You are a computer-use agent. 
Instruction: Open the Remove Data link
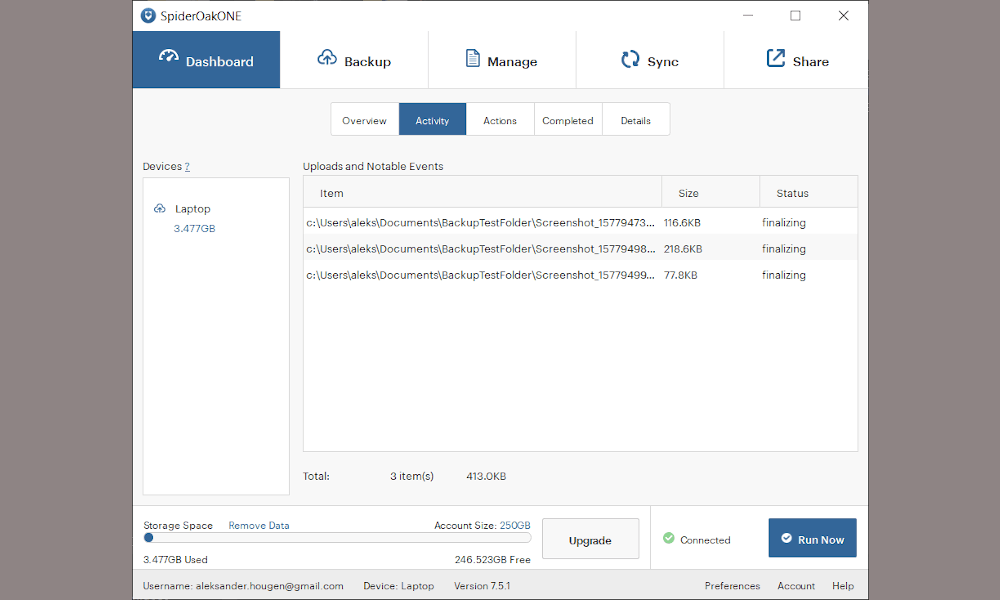coord(259,525)
